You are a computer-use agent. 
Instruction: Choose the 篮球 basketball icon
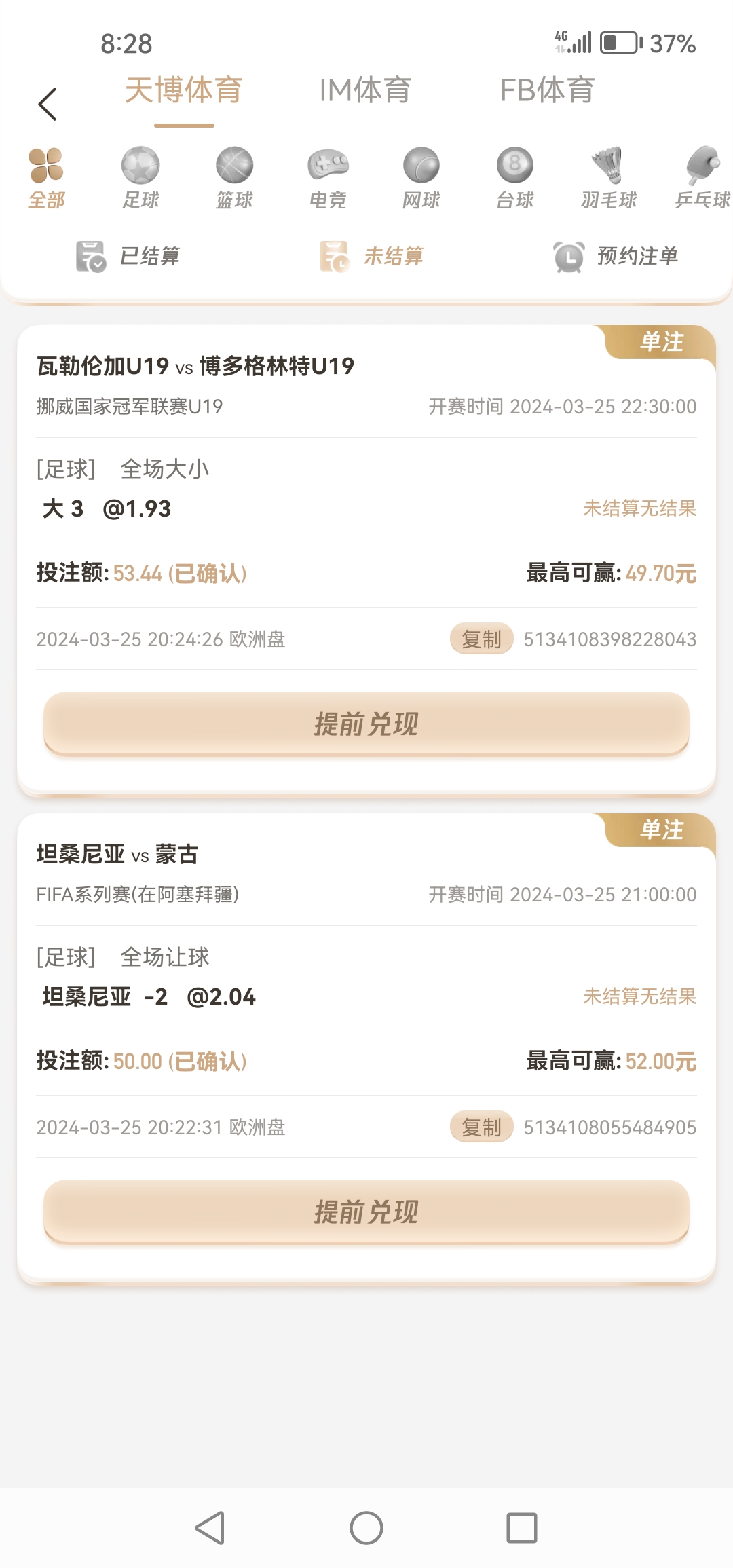click(234, 166)
